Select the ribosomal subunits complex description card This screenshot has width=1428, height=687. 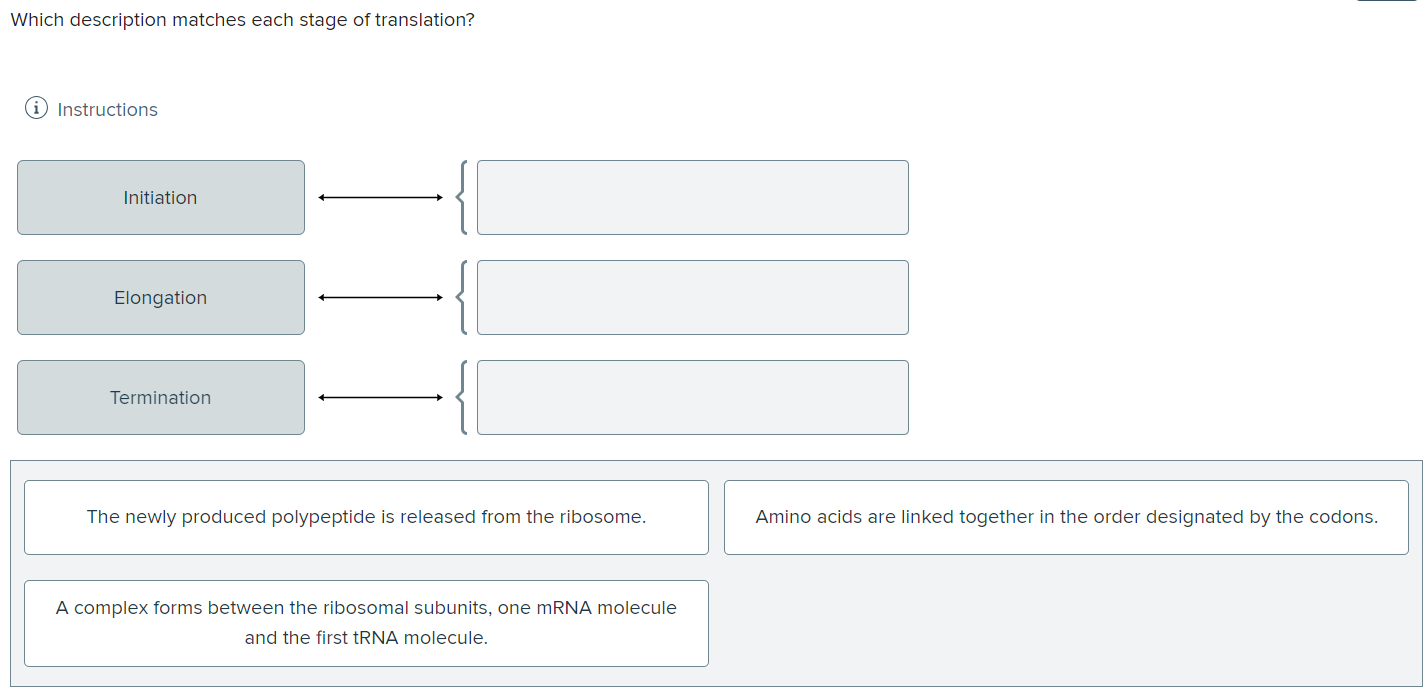click(x=366, y=622)
